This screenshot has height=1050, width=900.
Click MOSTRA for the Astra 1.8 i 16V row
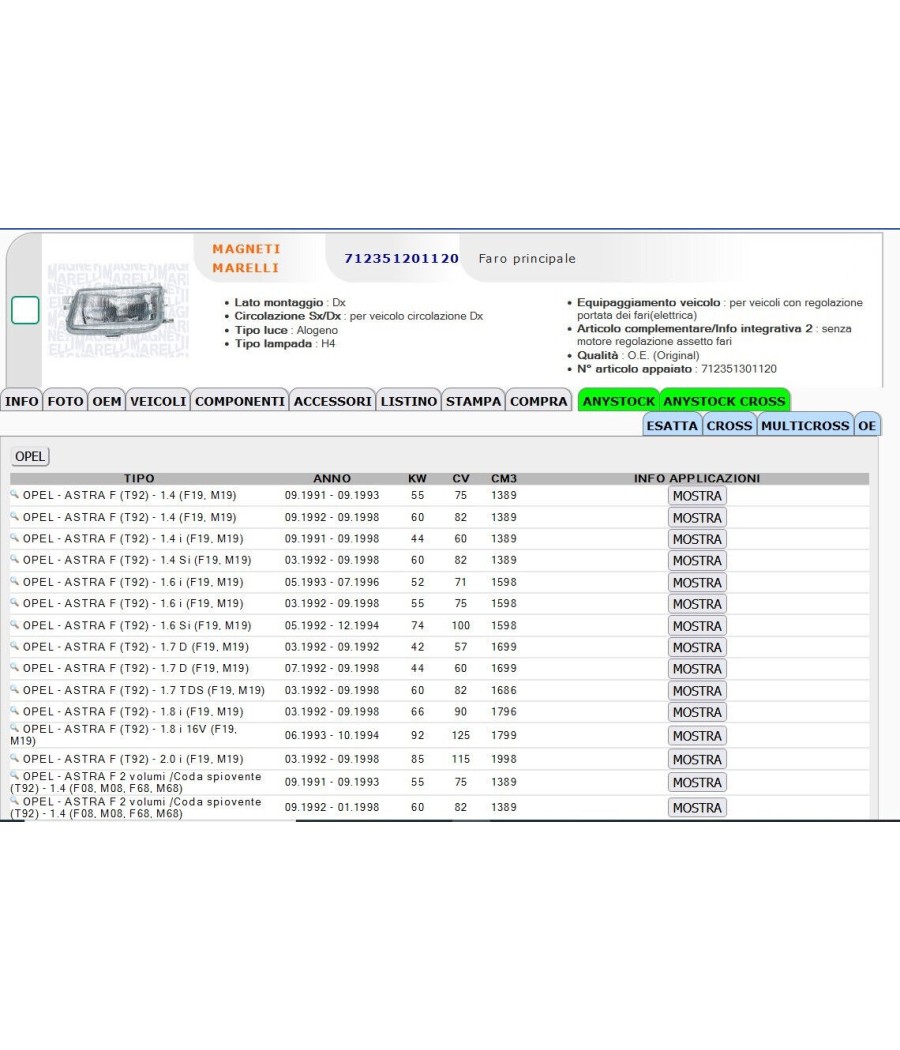click(697, 736)
